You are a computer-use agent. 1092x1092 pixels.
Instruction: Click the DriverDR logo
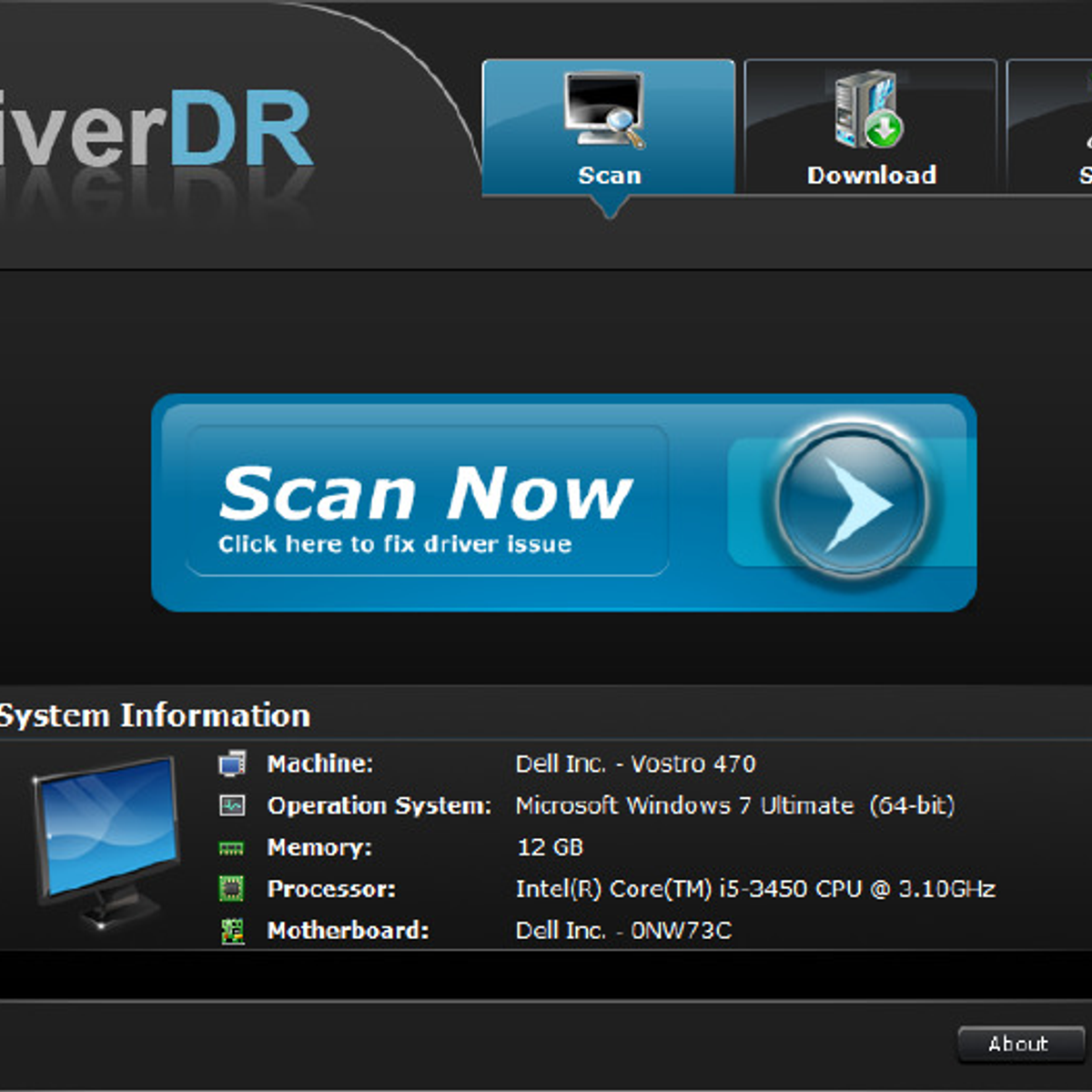[155, 132]
